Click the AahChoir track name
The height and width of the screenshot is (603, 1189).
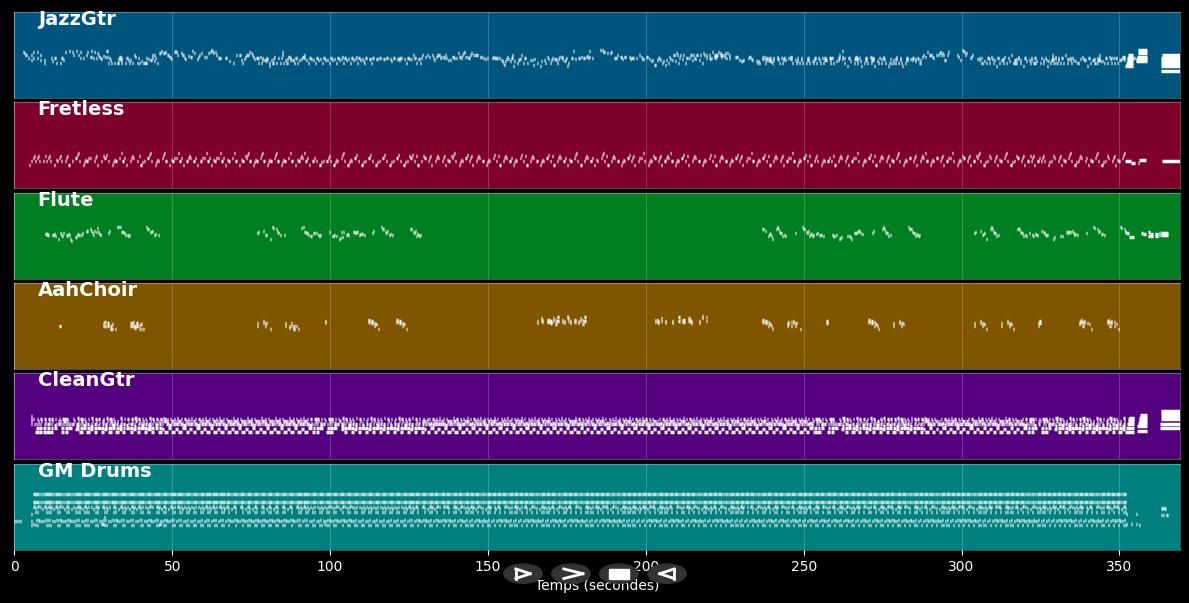[87, 290]
